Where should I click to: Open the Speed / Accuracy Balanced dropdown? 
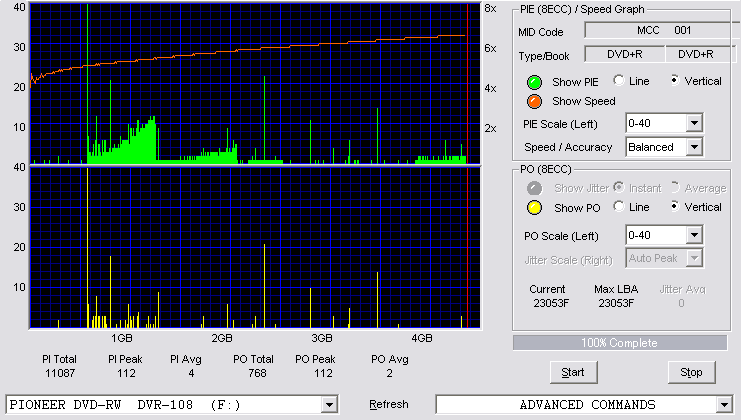click(x=694, y=147)
